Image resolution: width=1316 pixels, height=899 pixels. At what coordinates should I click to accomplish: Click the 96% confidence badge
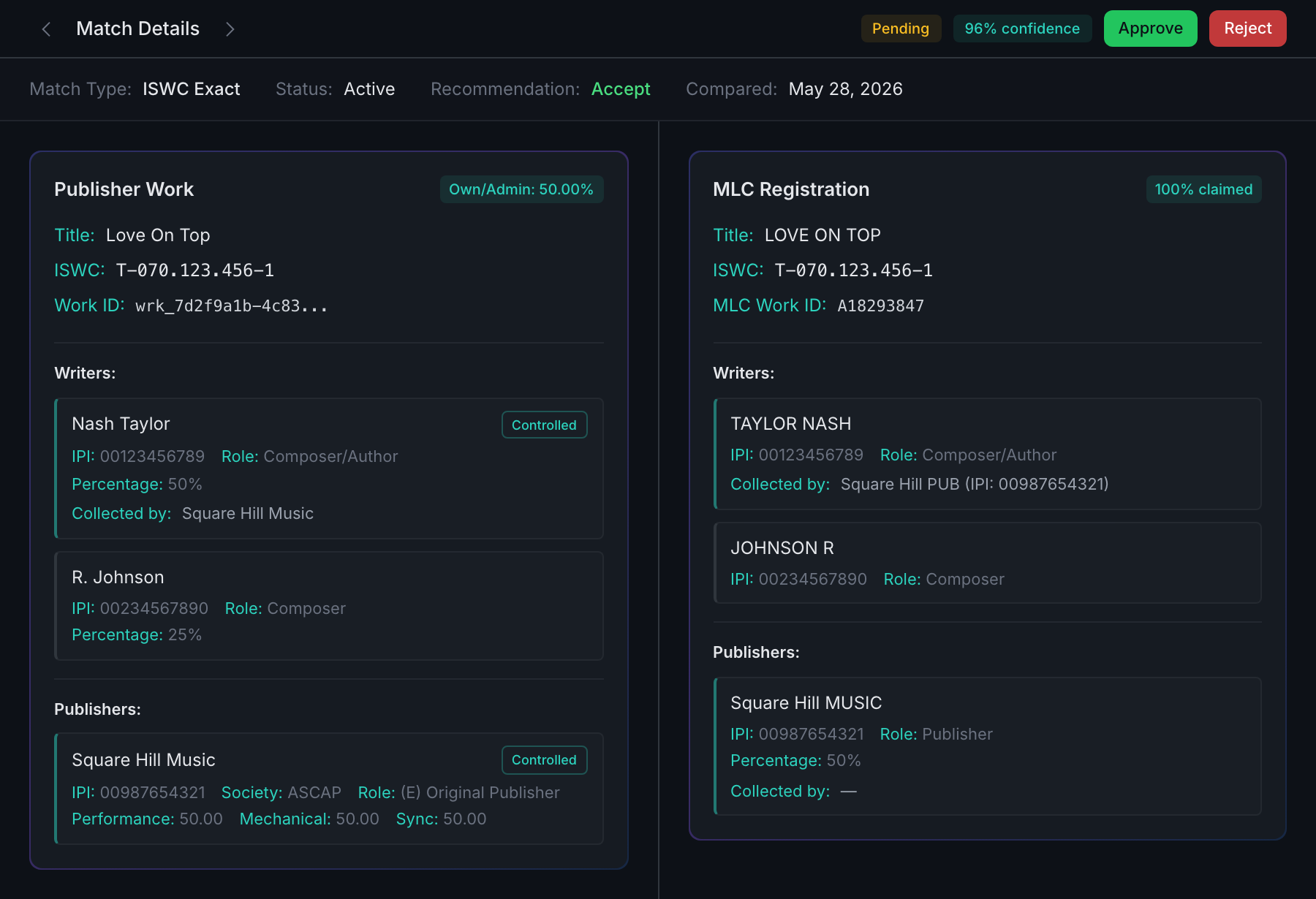1022,29
